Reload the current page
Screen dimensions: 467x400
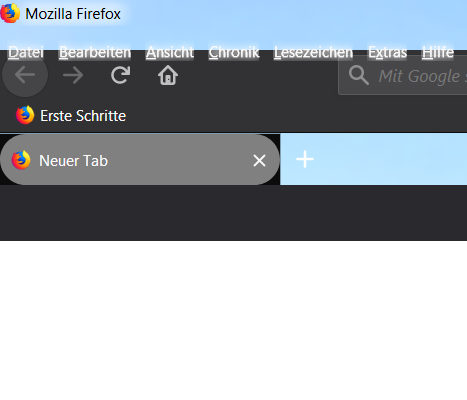click(120, 75)
